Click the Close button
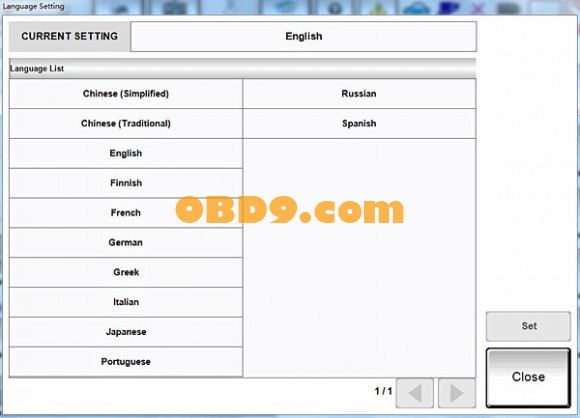580x418 pixels. click(x=528, y=377)
